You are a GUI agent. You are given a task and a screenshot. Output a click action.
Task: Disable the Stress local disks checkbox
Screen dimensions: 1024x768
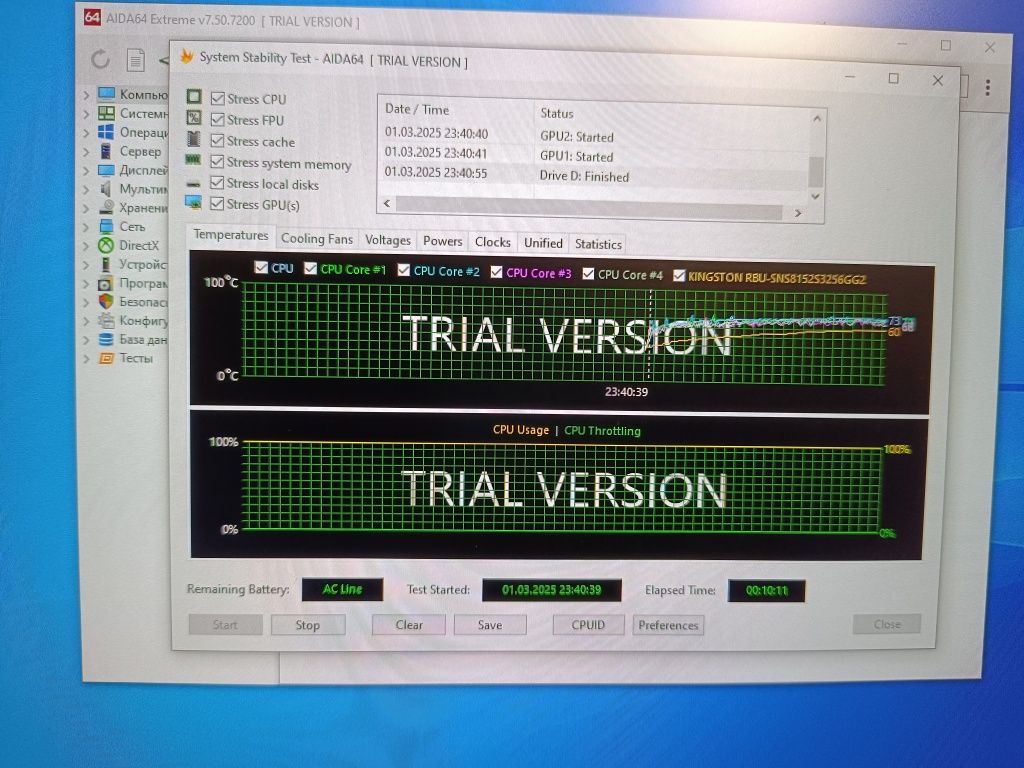[217, 183]
